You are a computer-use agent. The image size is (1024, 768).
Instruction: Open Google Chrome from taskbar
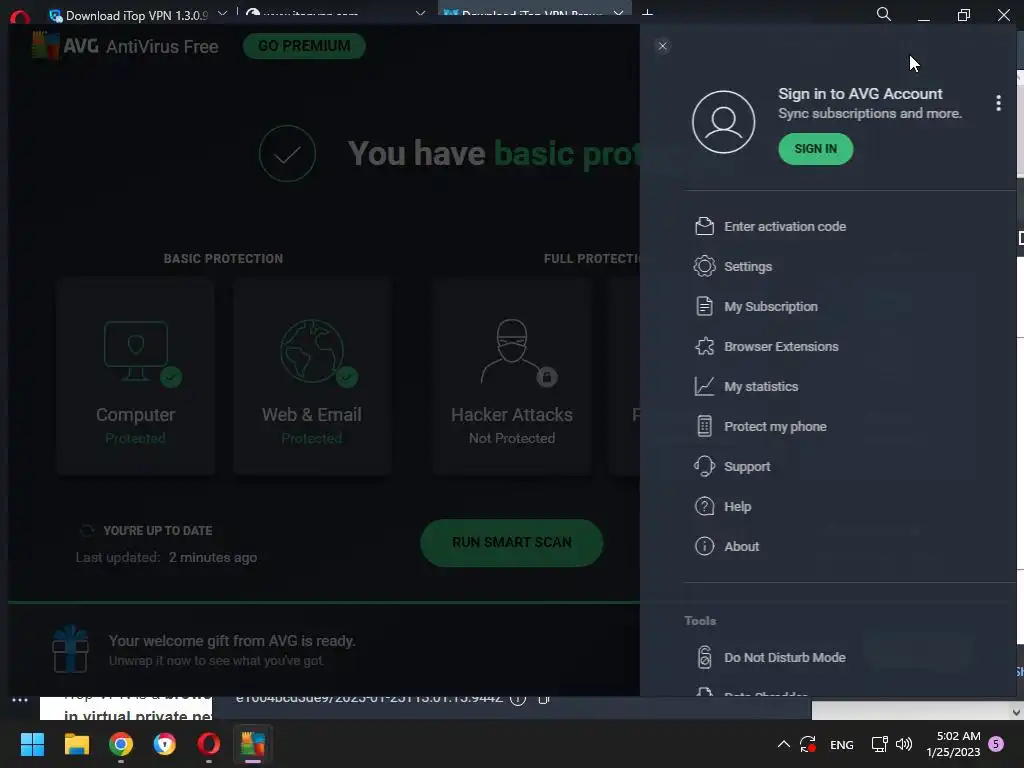(x=121, y=744)
